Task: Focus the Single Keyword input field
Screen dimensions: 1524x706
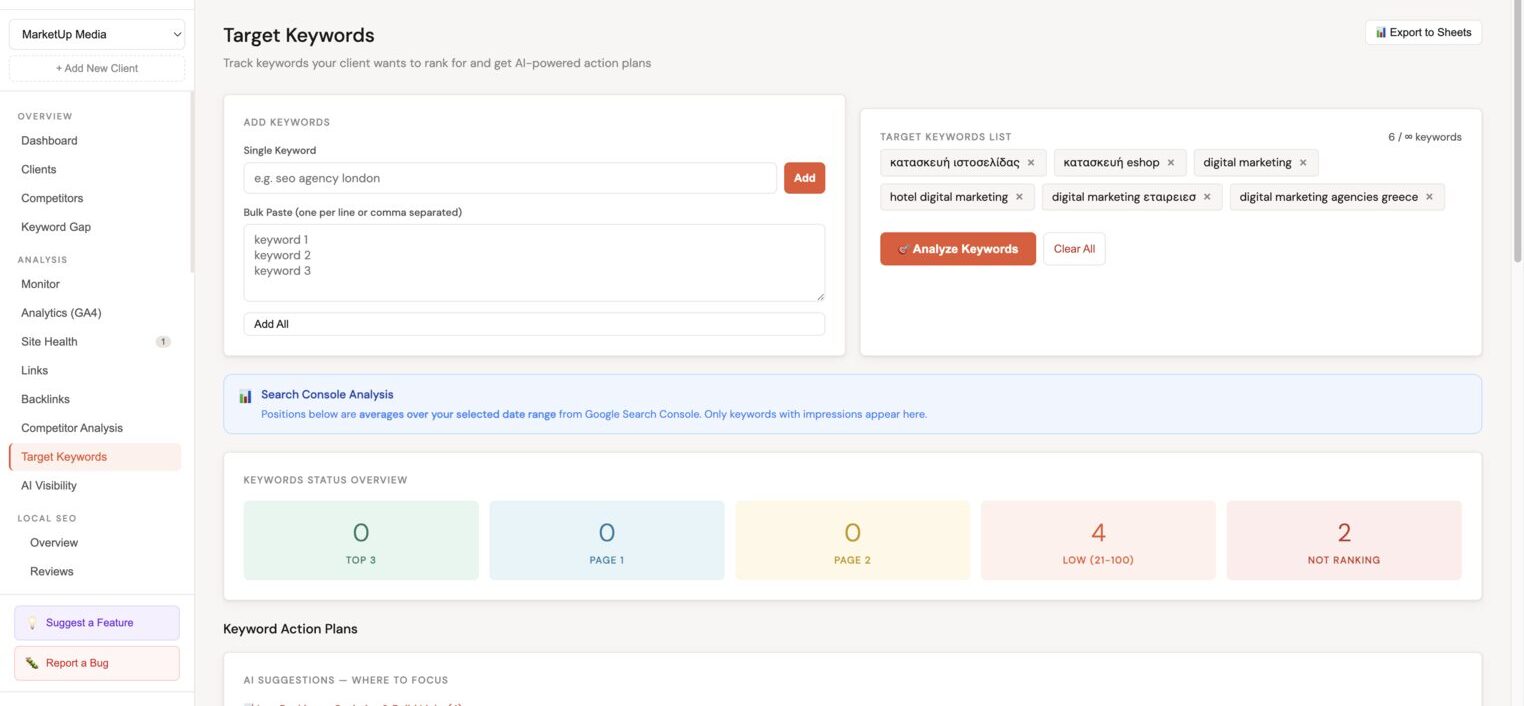Action: tap(510, 178)
